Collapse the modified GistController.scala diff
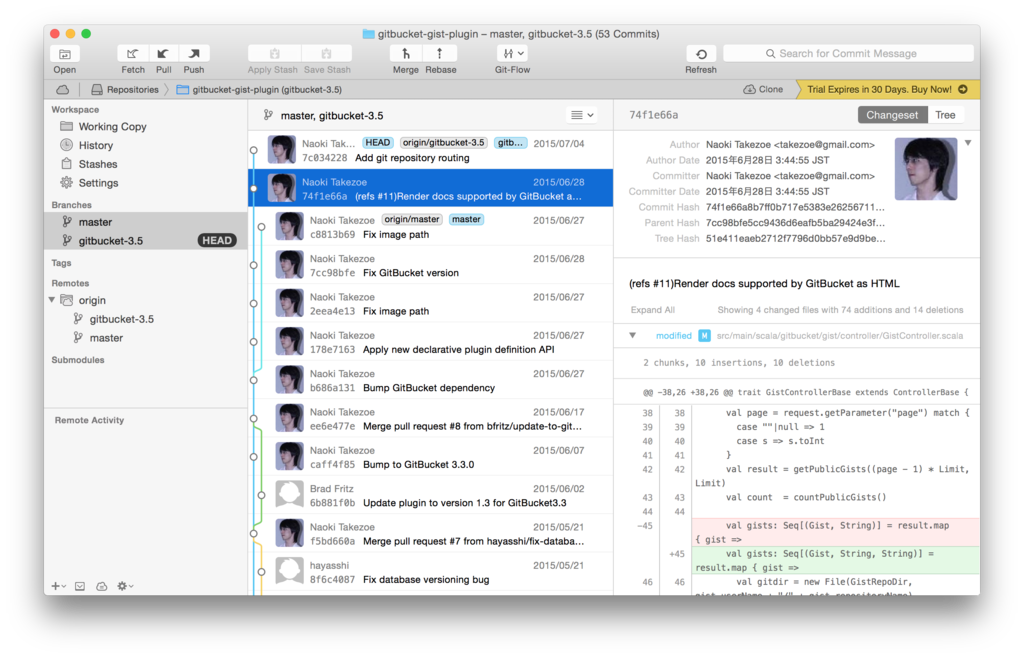 (x=632, y=336)
